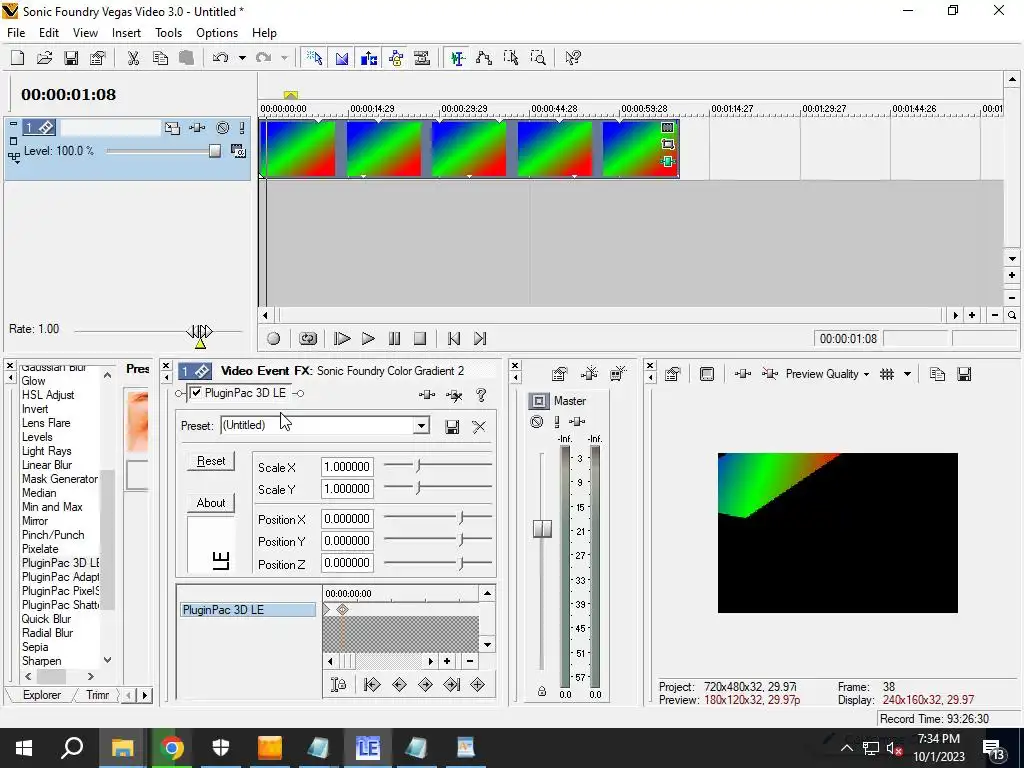Disable the PluginPac 3D LE checkbox
Image resolution: width=1024 pixels, height=768 pixels.
[196, 392]
